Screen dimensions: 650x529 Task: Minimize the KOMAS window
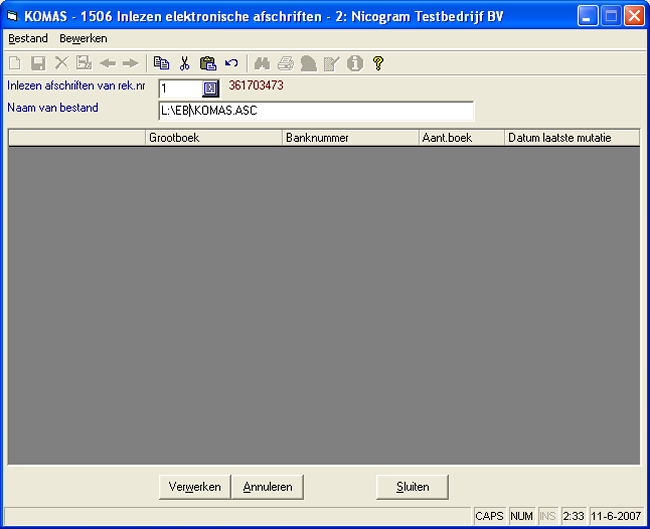587,16
